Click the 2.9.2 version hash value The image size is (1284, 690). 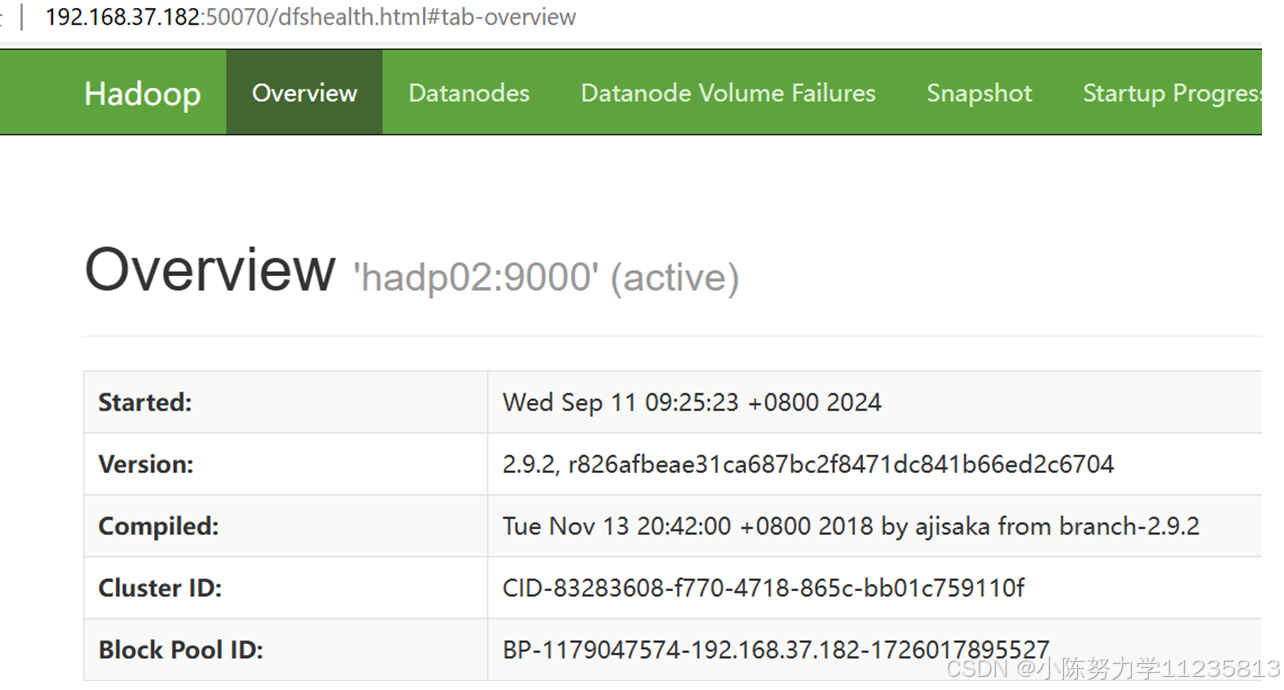tap(808, 464)
